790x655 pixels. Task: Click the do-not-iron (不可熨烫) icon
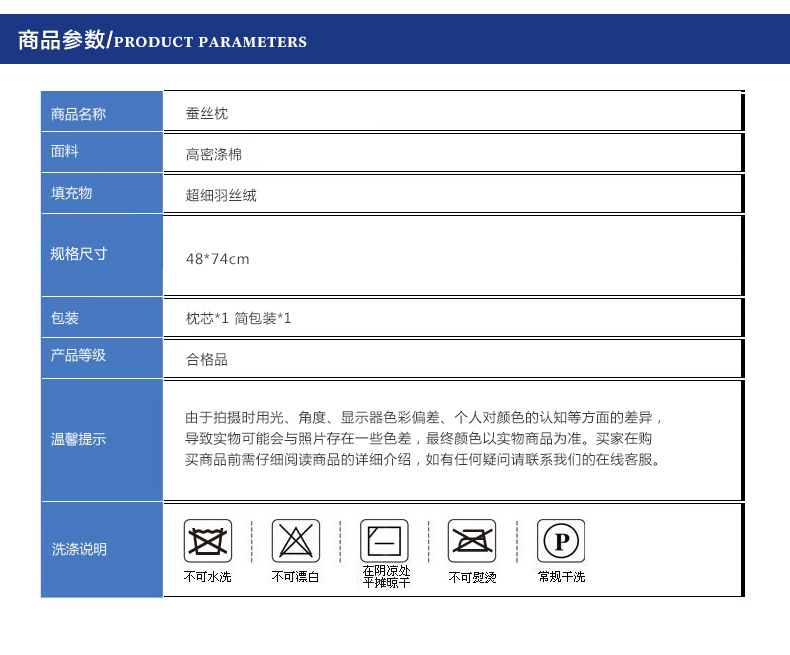tap(472, 541)
